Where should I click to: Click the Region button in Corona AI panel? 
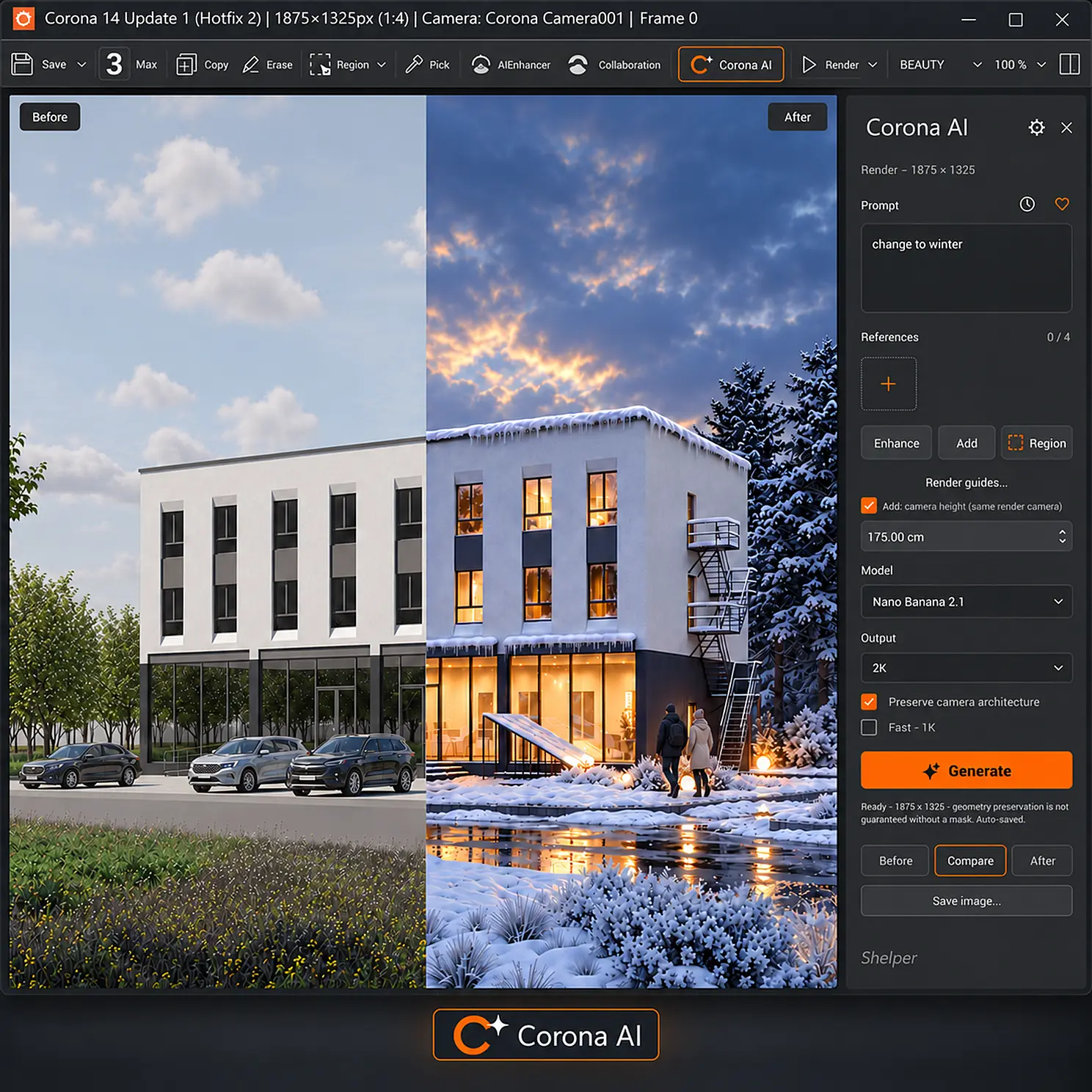tap(1037, 443)
